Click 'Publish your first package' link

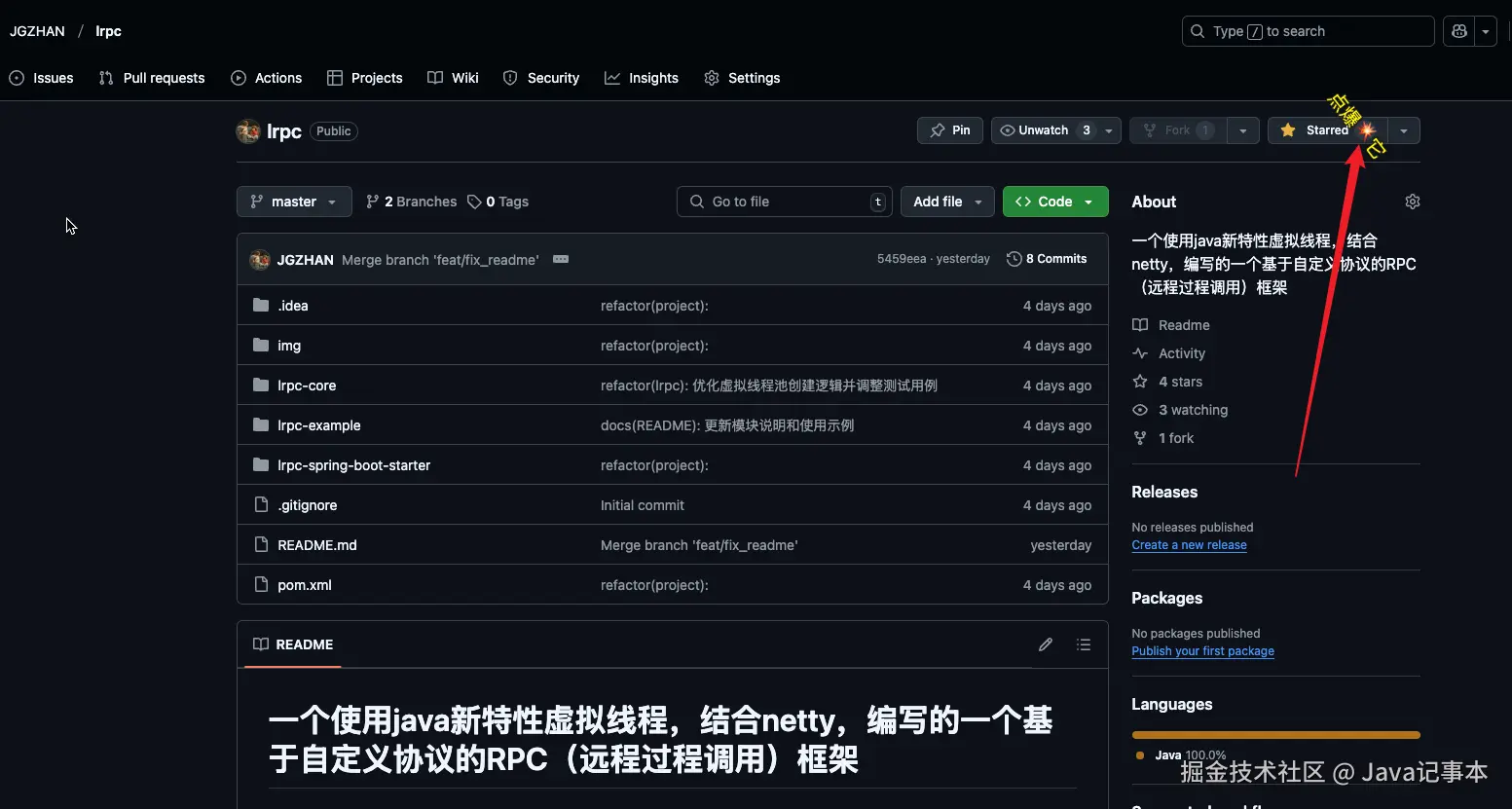tap(1202, 651)
